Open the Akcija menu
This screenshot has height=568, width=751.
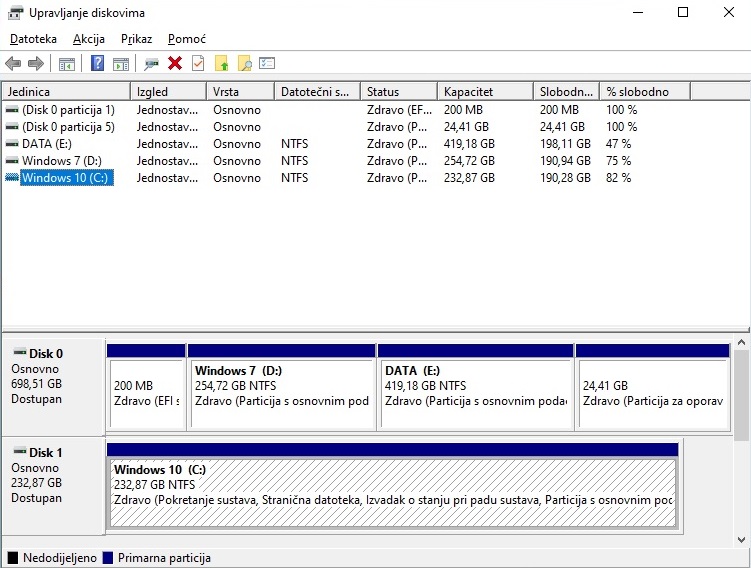click(89, 38)
